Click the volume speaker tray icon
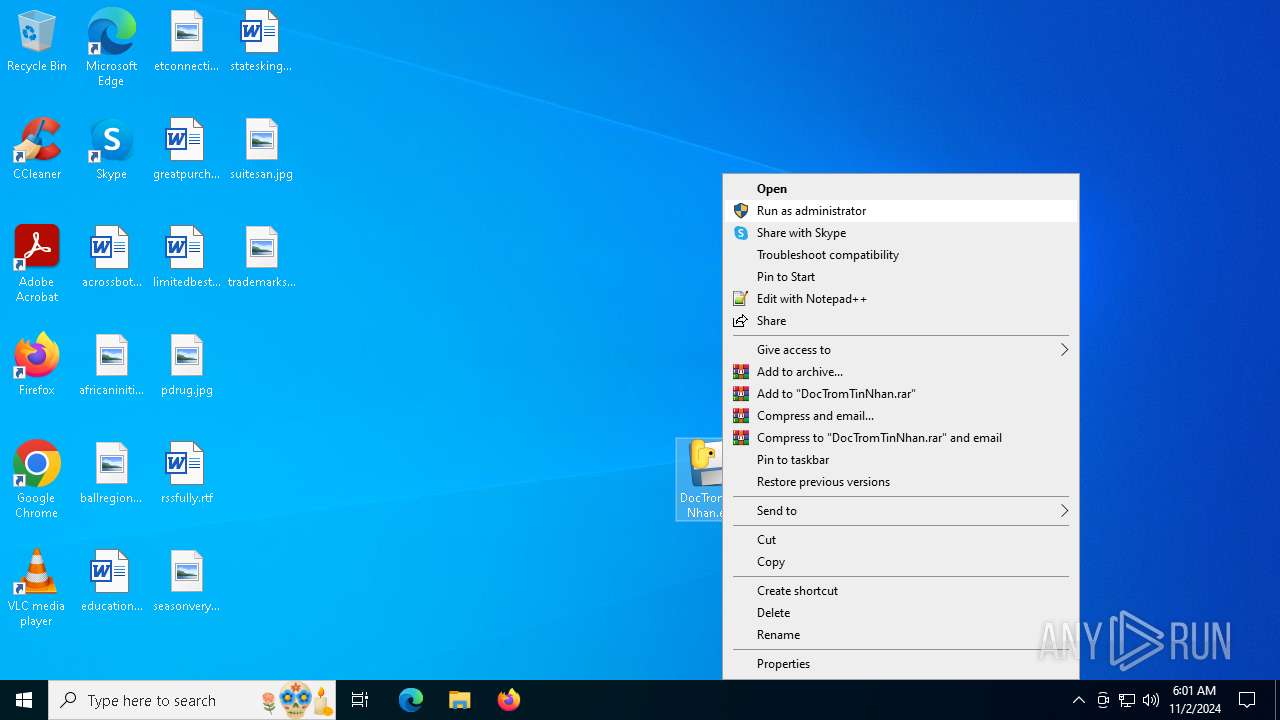Image resolution: width=1280 pixels, height=720 pixels. click(1151, 700)
